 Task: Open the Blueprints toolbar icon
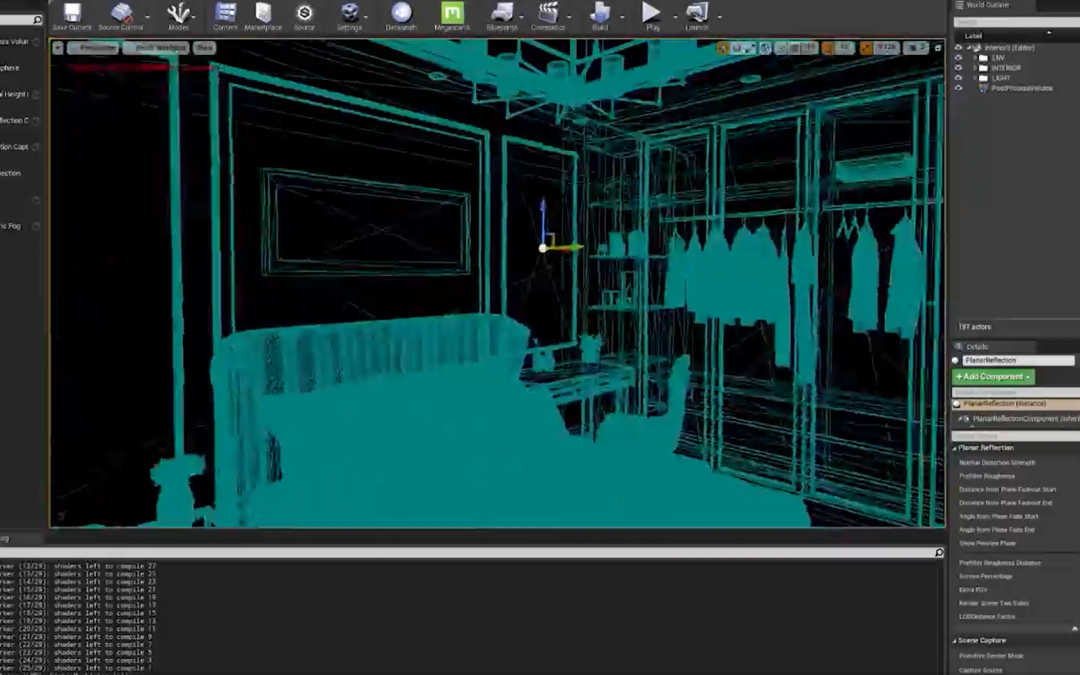(502, 13)
